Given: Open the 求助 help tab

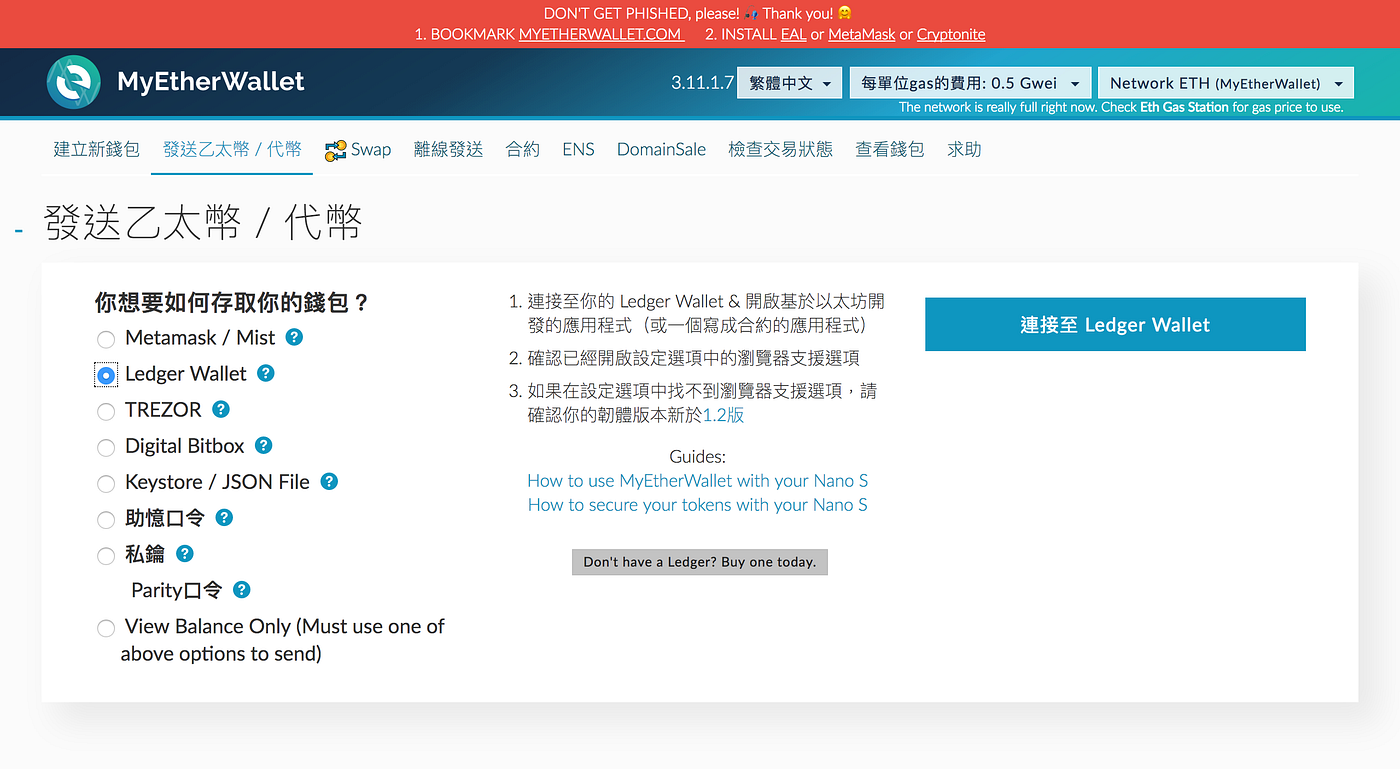Looking at the screenshot, I should [x=964, y=149].
